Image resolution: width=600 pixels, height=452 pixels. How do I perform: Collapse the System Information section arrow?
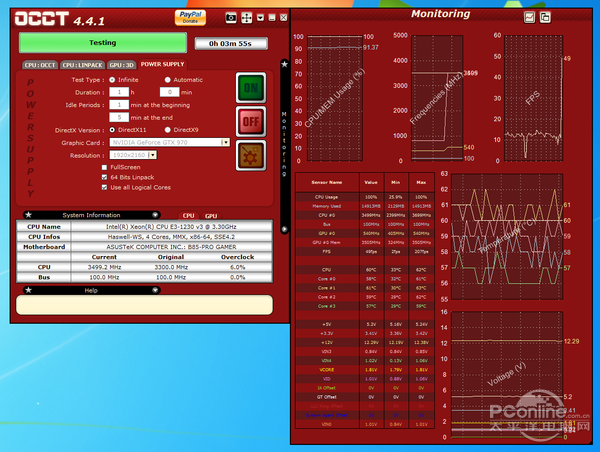155,214
